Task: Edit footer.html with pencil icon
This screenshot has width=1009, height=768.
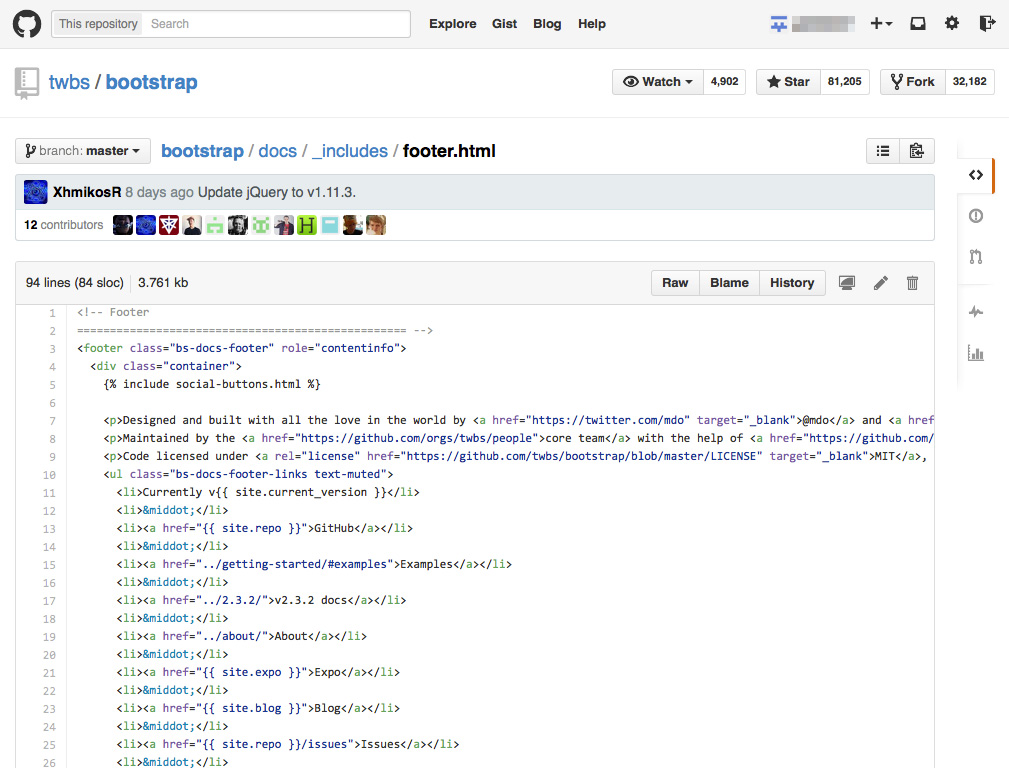Action: click(880, 283)
